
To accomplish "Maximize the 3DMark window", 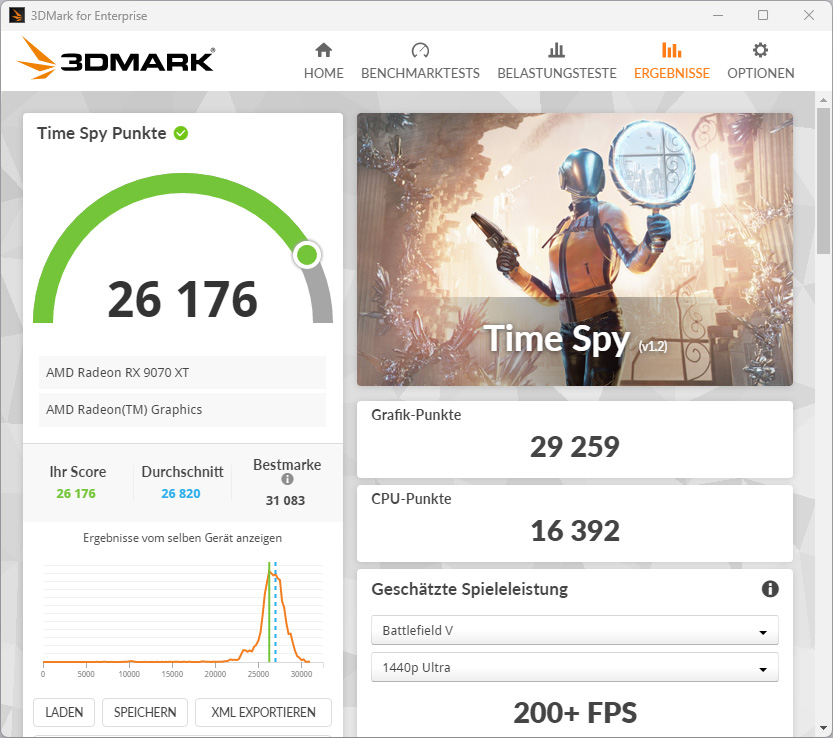I will pos(763,15).
